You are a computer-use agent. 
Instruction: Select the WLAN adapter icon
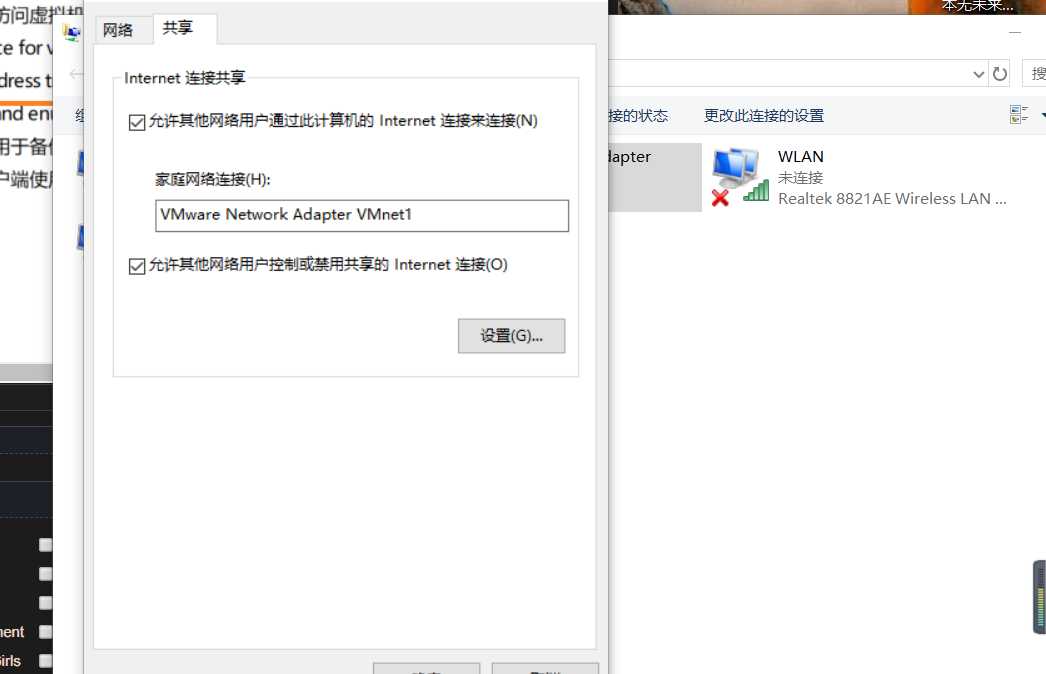click(x=739, y=177)
